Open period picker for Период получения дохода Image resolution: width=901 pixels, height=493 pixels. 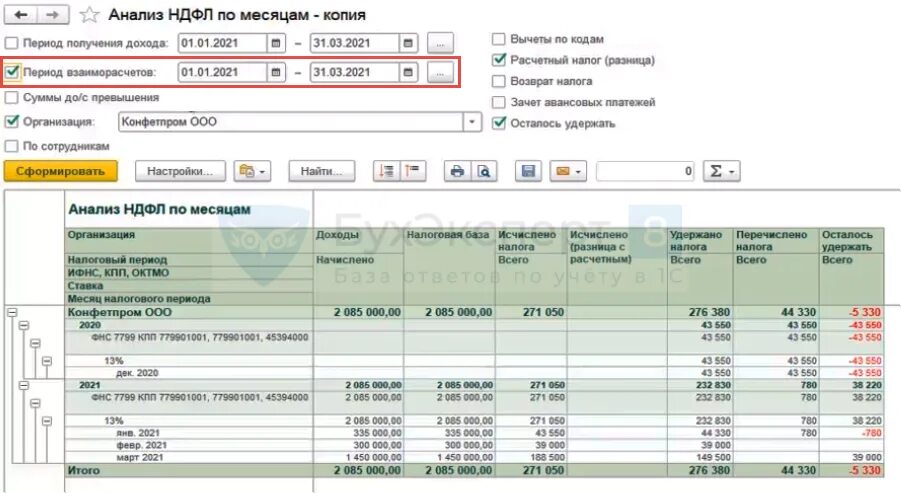point(440,43)
